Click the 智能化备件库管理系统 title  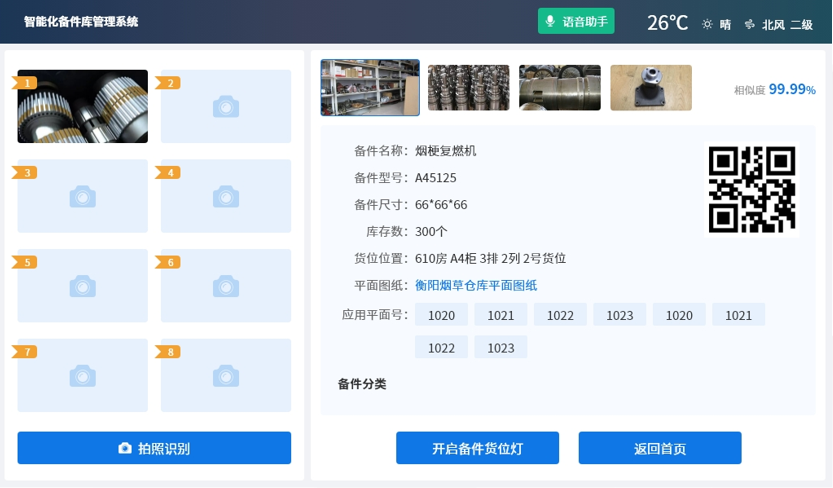pos(81,22)
